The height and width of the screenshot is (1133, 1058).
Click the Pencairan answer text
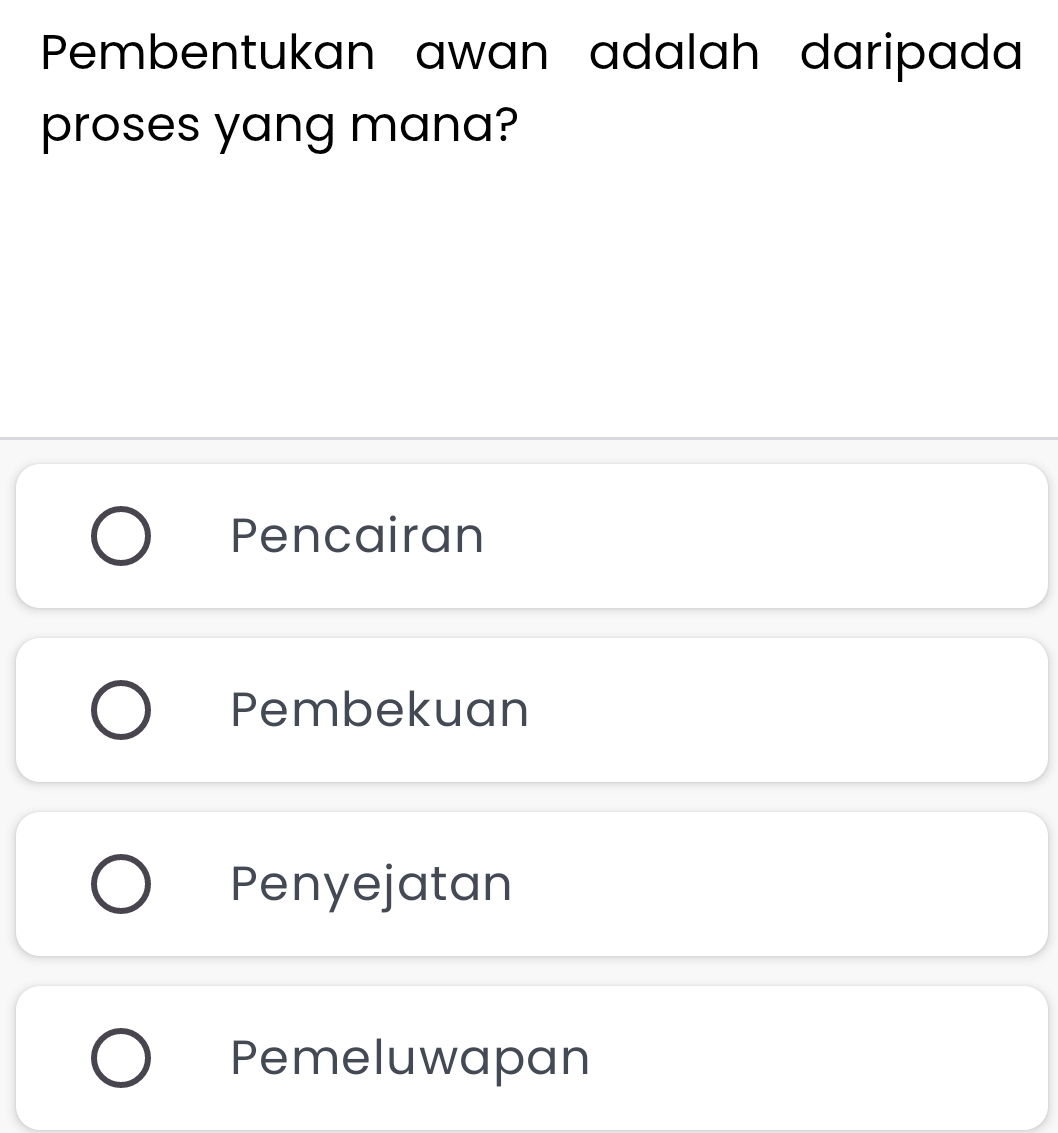click(x=357, y=536)
